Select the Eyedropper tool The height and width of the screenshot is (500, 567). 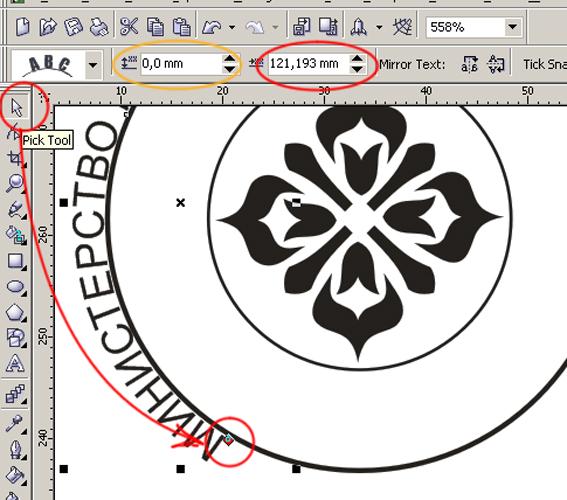pyautogui.click(x=14, y=423)
